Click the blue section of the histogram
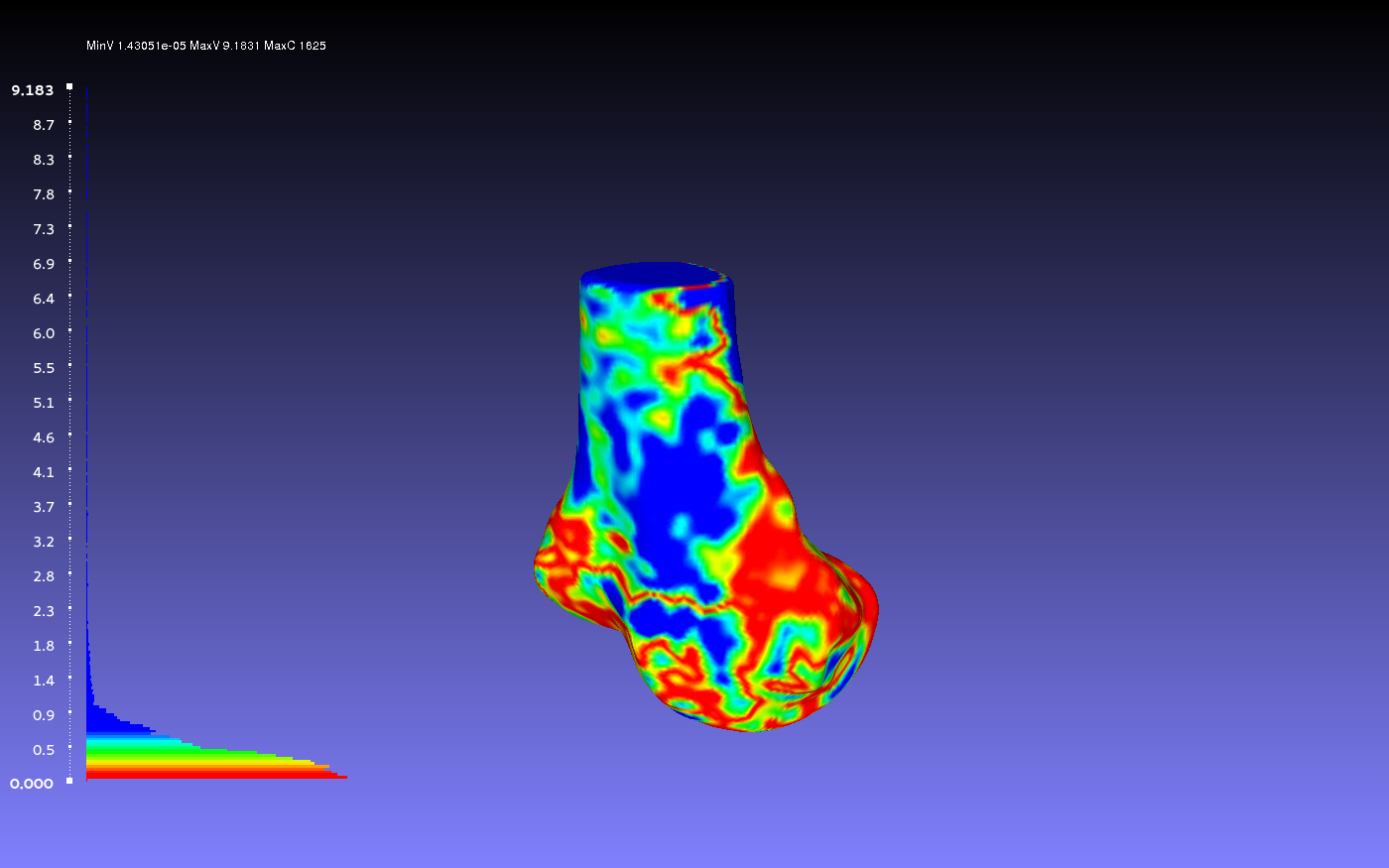Viewport: 1389px width, 868px height. (x=109, y=722)
